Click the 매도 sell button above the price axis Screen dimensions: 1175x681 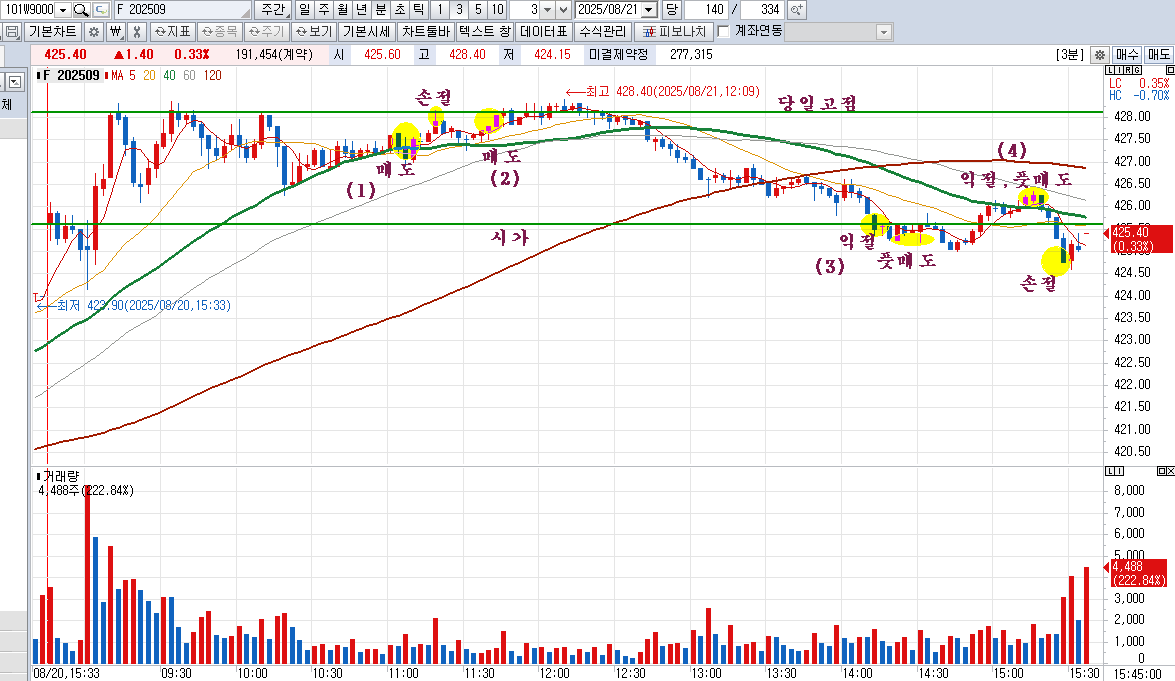(1159, 55)
